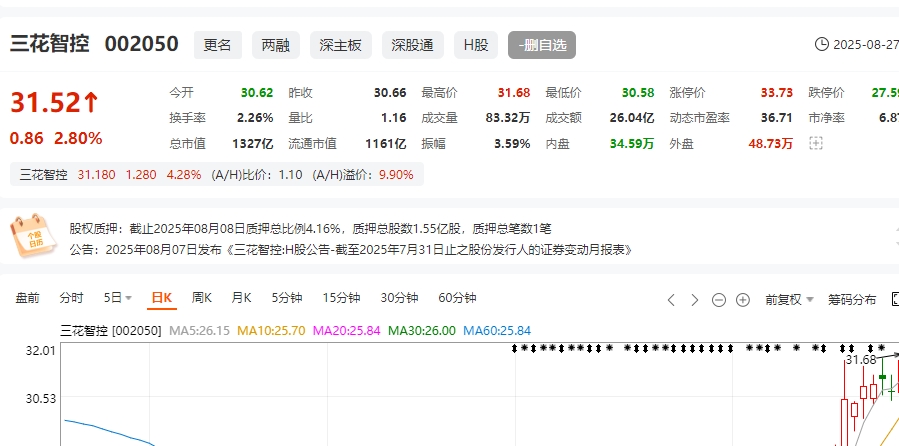The height and width of the screenshot is (446, 899).
Task: Click the 振幅 value 3.59%
Action: point(512,143)
